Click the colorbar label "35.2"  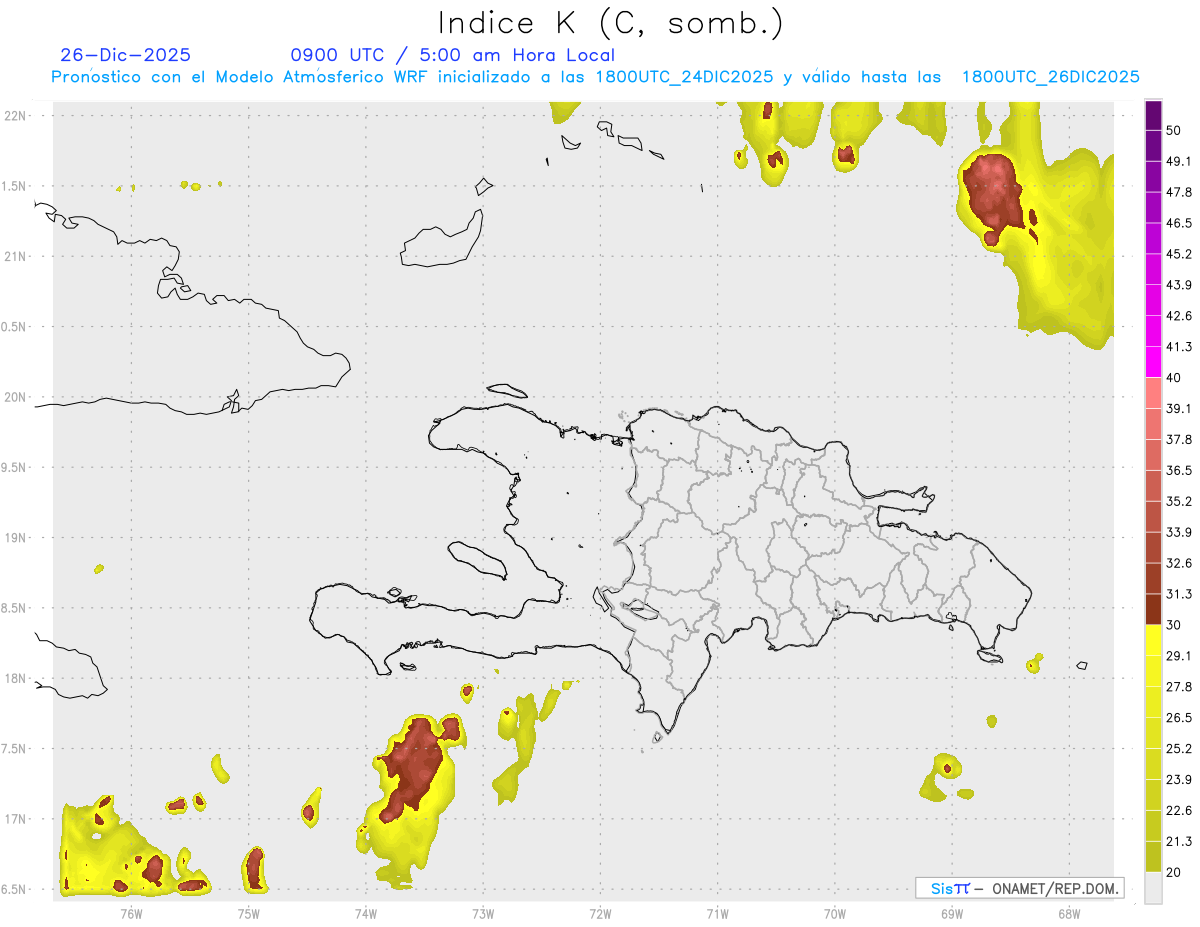(1179, 501)
